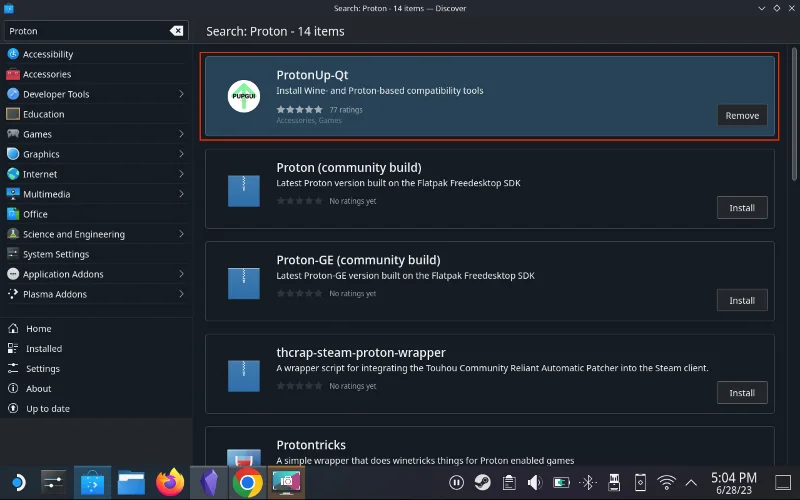Install Proton-GE (community build)

pos(742,301)
